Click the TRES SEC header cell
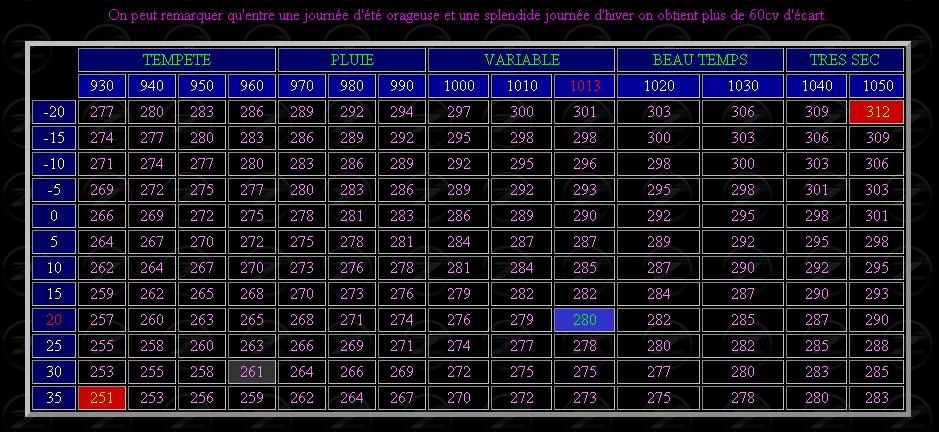 [x=843, y=60]
